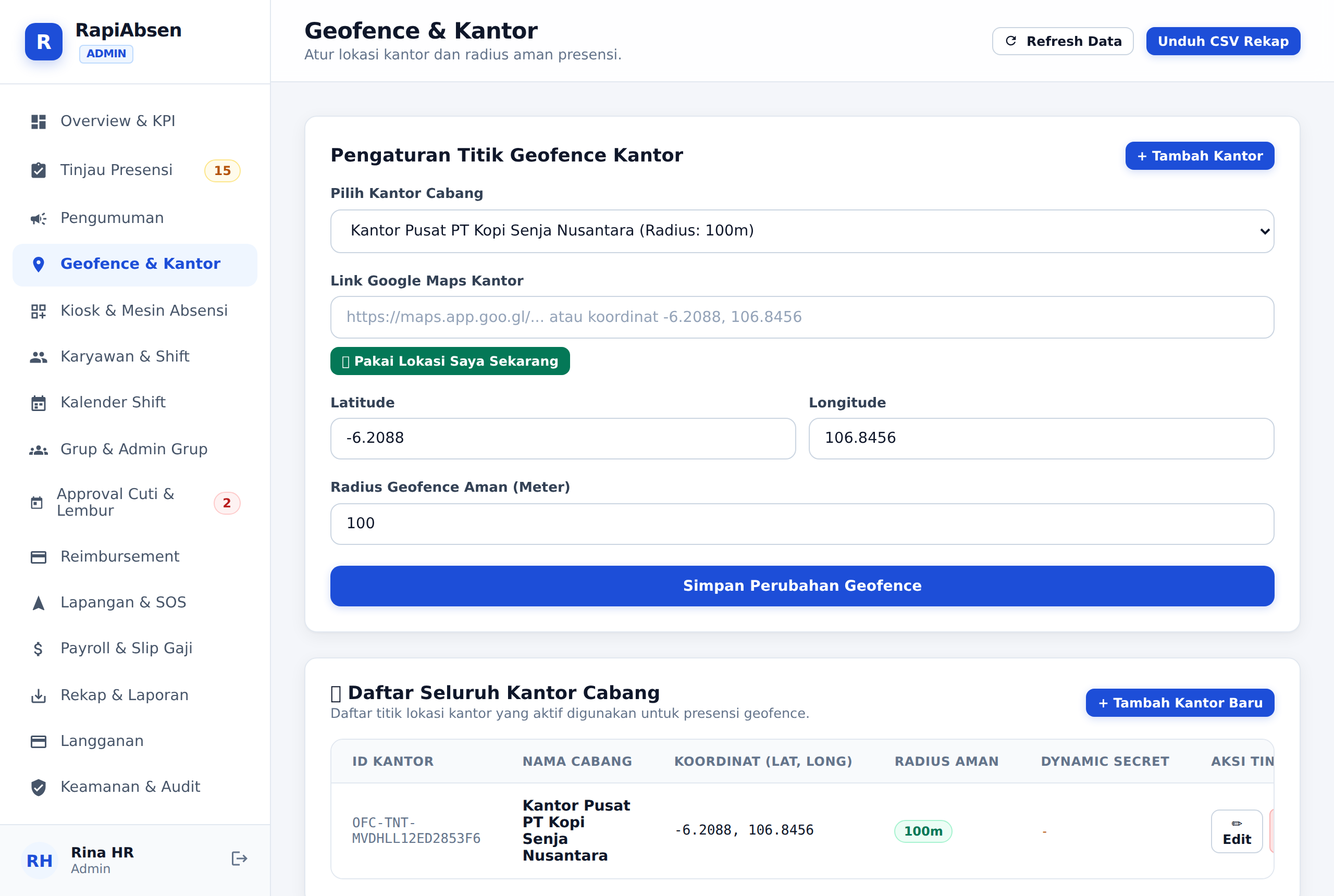The image size is (1334, 896).
Task: Click the Kalender Shift calendar icon
Action: 38,403
